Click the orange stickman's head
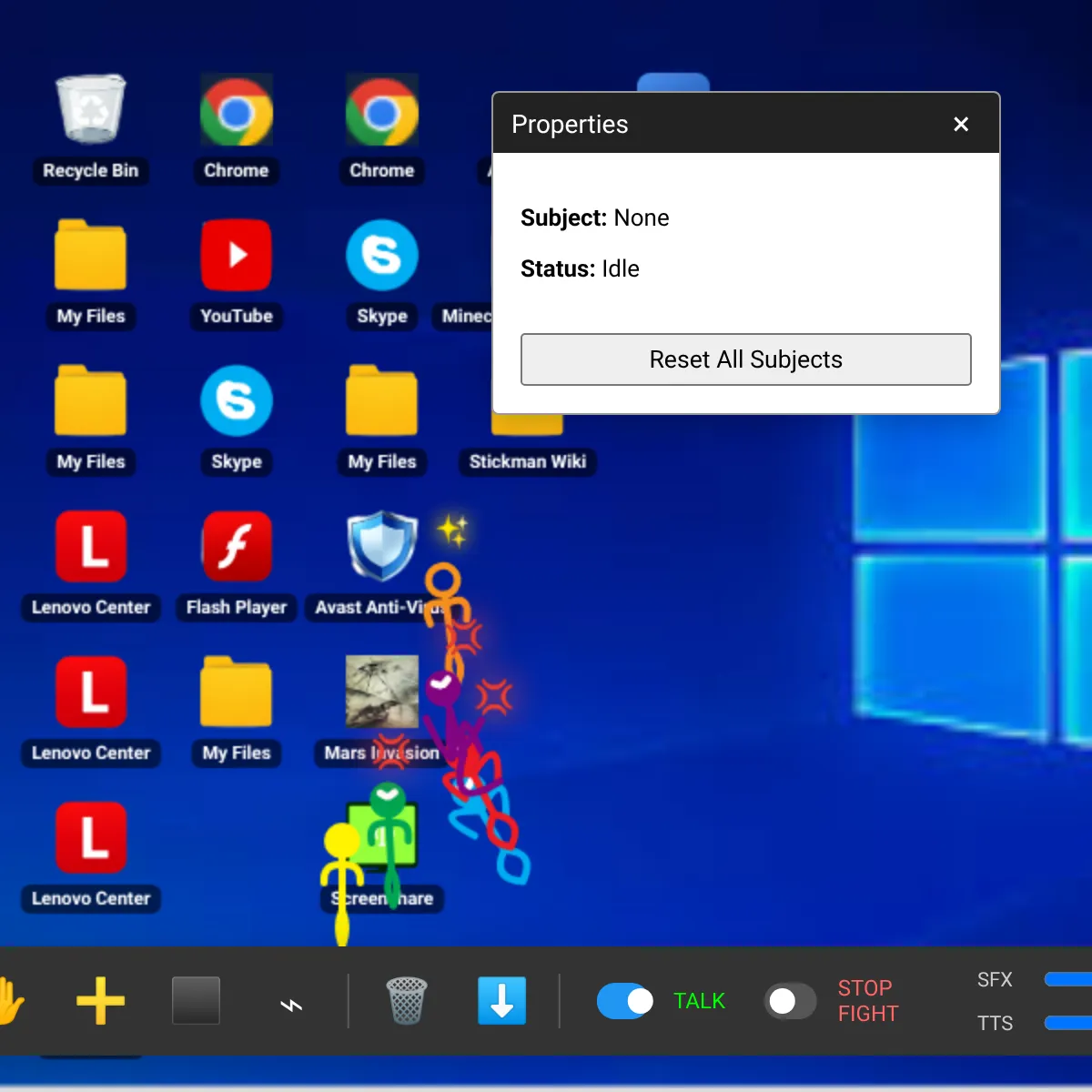This screenshot has width=1092, height=1092. click(444, 580)
